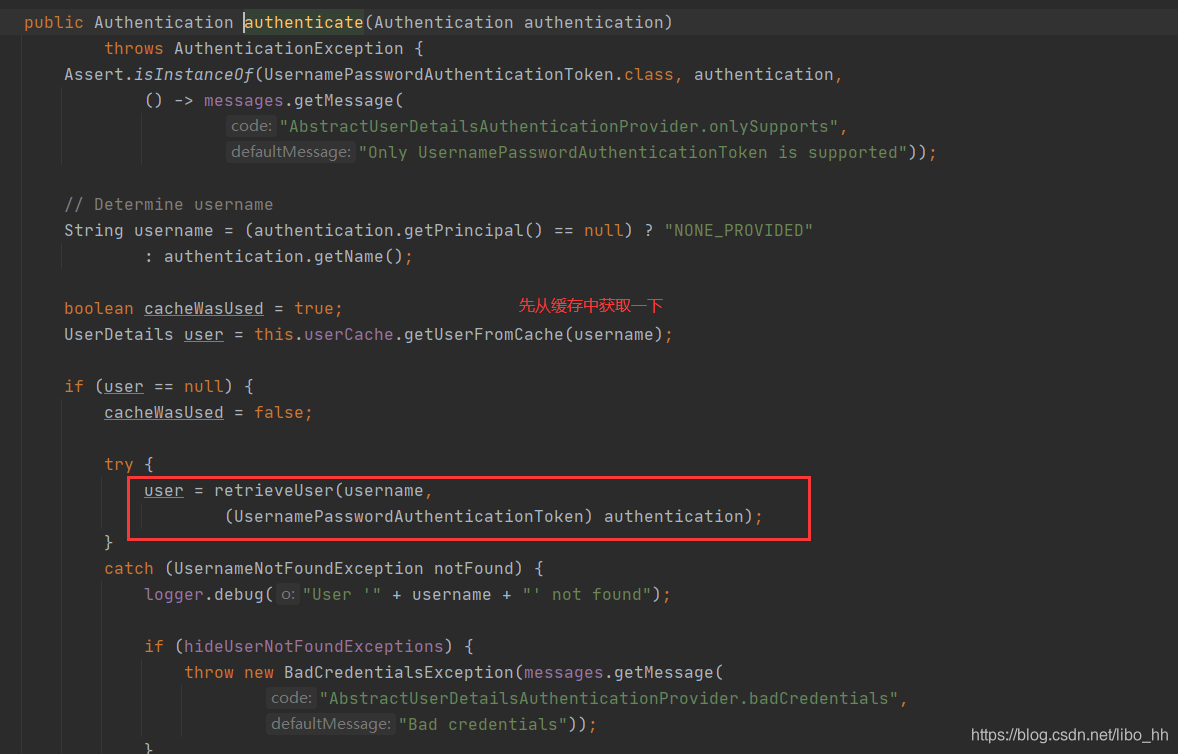Click user in the "if (user == null)" condition
Screen dimensions: 1178x754
click(x=124, y=387)
